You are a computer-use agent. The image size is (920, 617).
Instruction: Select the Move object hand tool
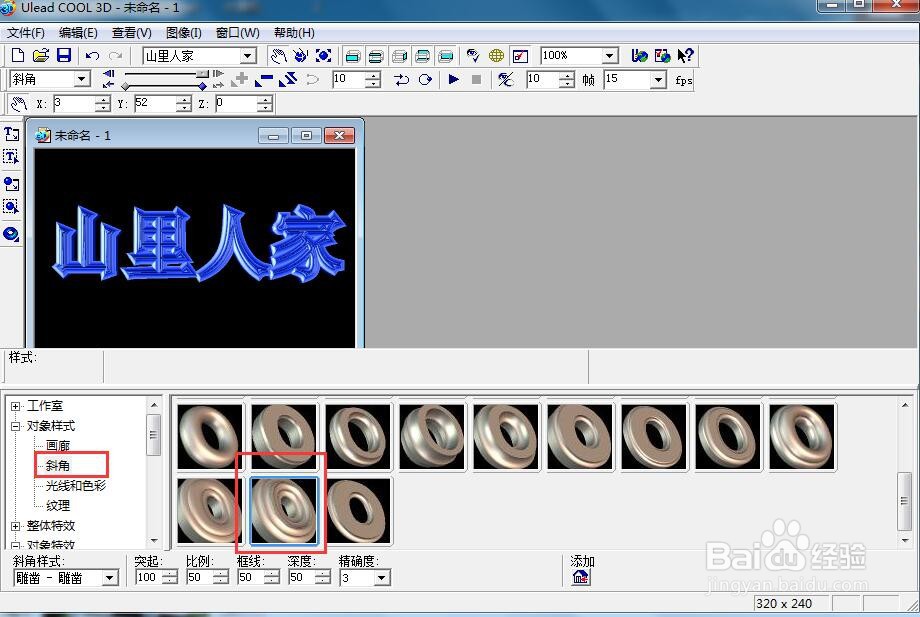coord(278,56)
